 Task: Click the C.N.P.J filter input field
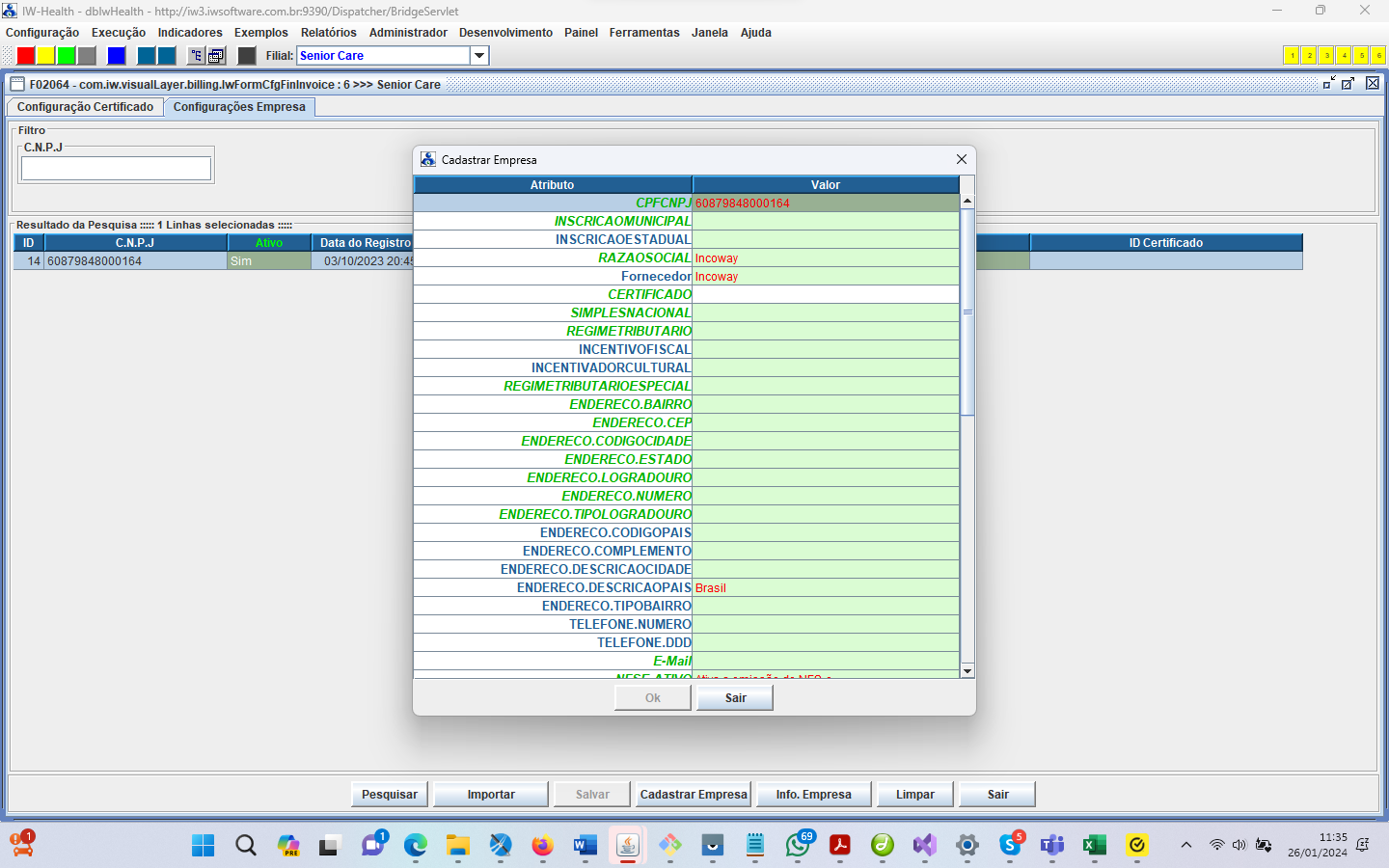click(x=116, y=169)
